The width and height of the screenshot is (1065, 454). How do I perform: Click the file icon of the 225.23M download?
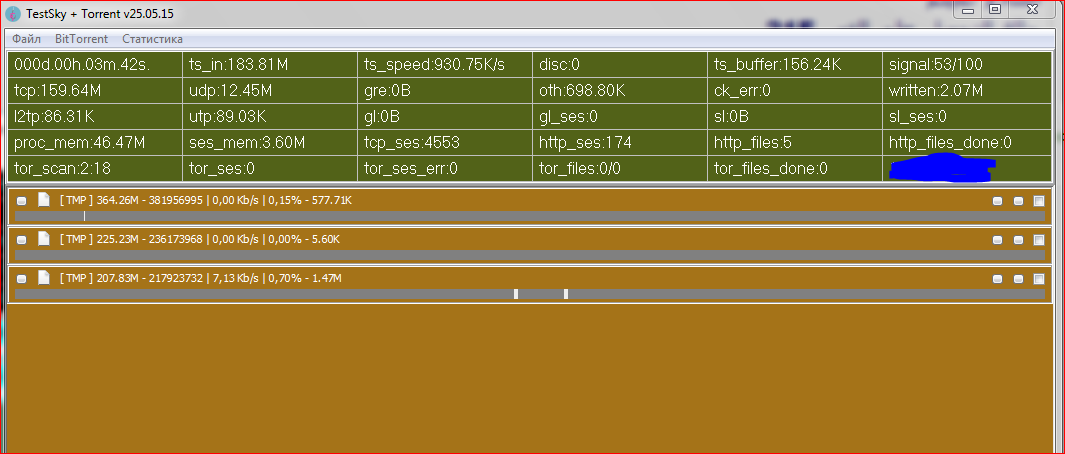(x=43, y=239)
